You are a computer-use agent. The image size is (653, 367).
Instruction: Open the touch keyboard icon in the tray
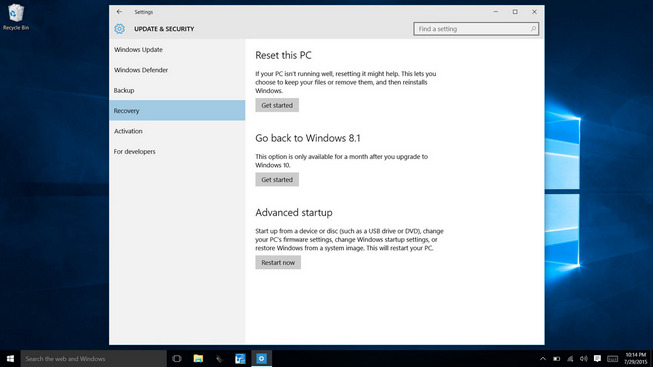(613, 359)
